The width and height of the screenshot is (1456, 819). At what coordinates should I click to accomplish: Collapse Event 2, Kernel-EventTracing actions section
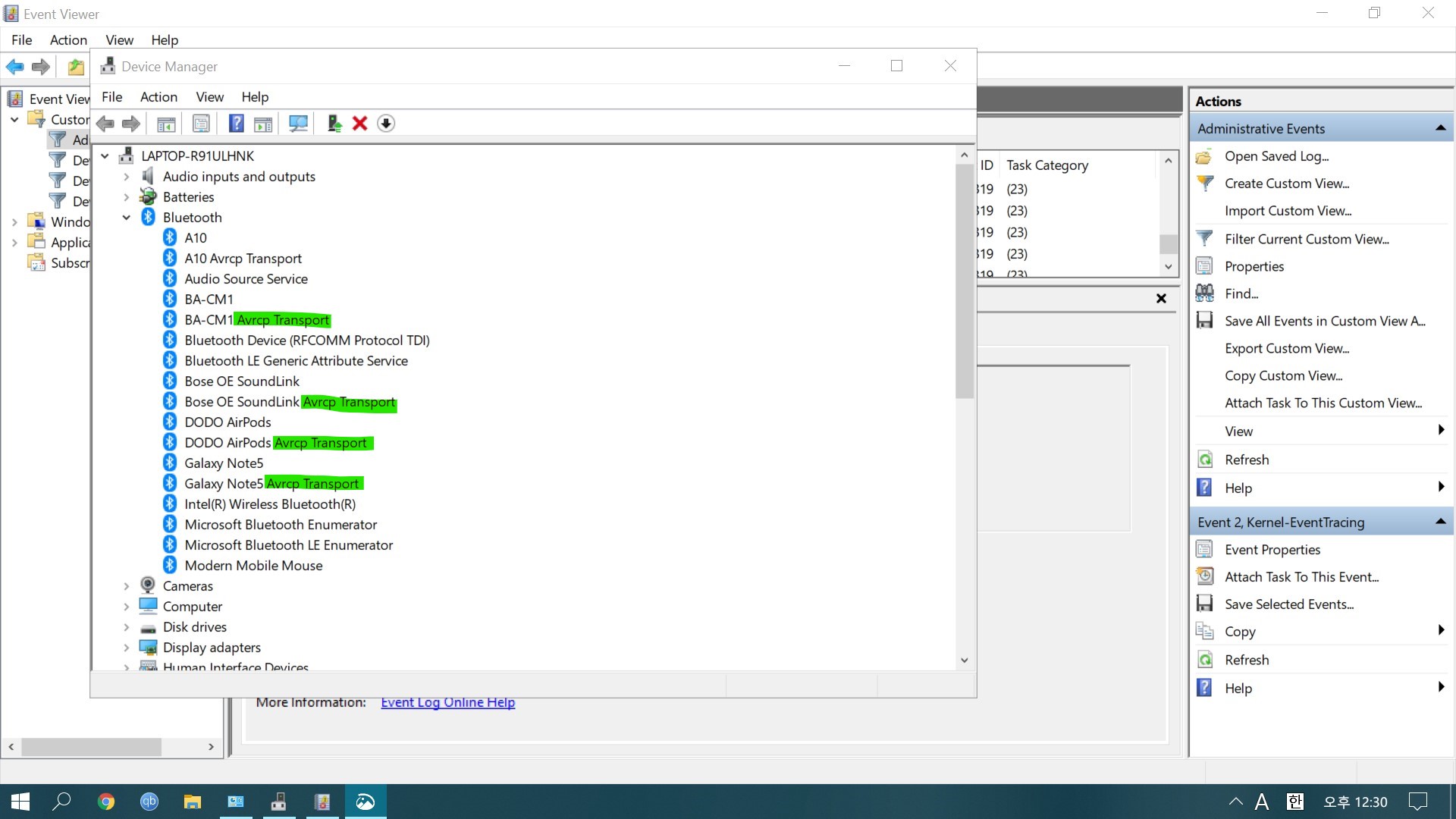(1440, 522)
